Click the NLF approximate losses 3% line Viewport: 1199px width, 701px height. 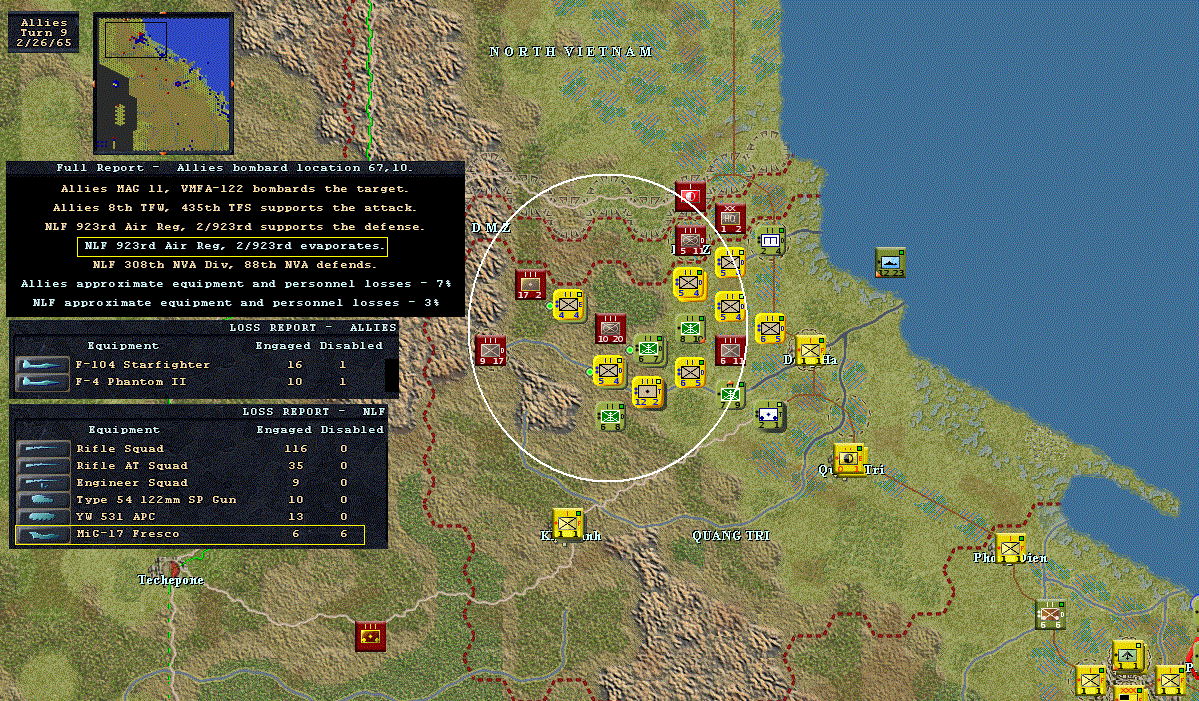pos(236,303)
